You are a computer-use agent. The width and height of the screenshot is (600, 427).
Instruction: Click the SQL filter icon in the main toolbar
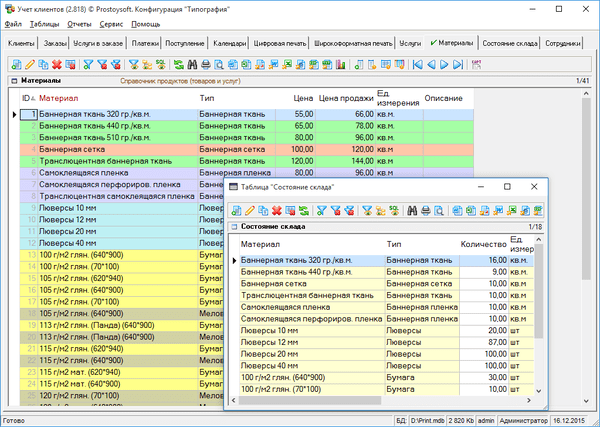(161, 65)
